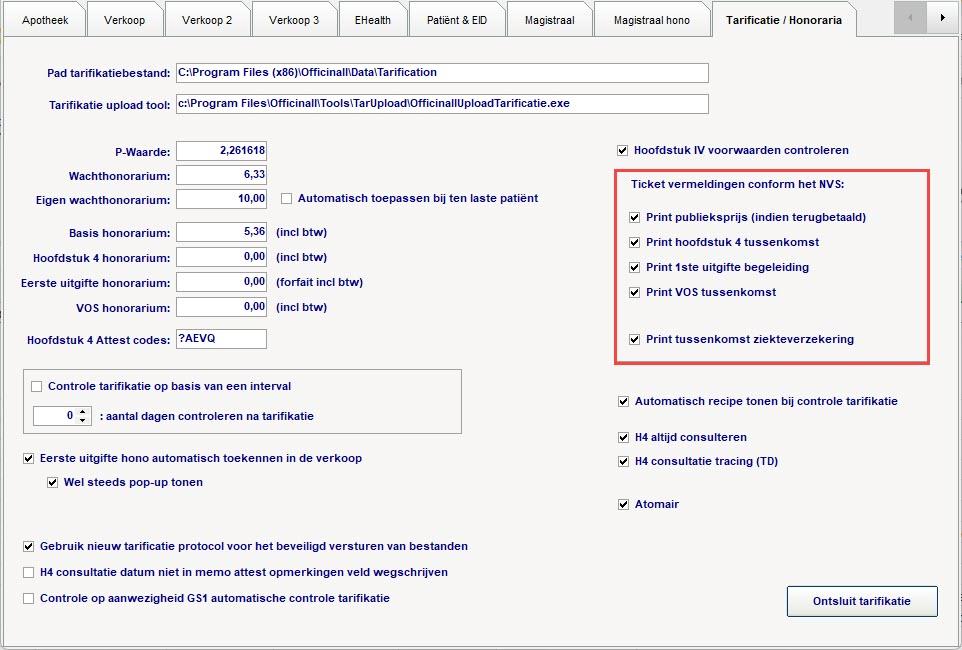Toggle Controle tarifikatie op basis van een interval
This screenshot has height=650, width=962.
click(x=37, y=386)
